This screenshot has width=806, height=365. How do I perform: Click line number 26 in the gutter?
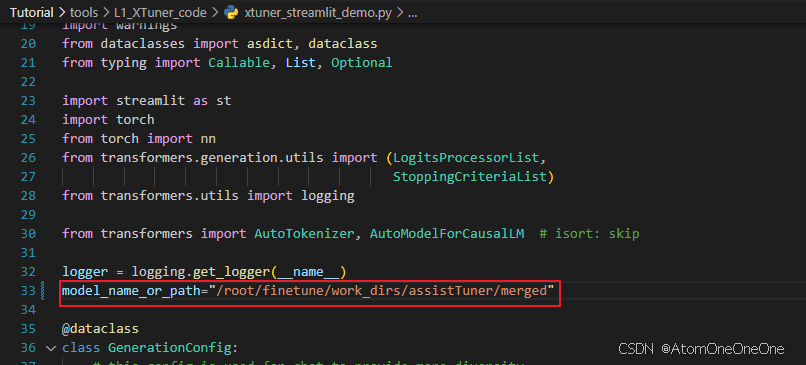click(28, 157)
